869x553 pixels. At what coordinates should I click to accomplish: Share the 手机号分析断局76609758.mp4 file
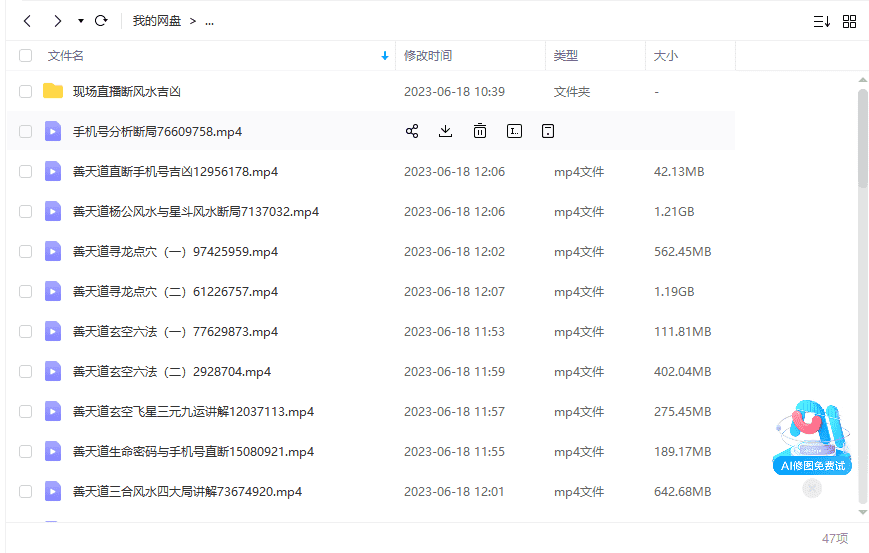click(x=412, y=131)
